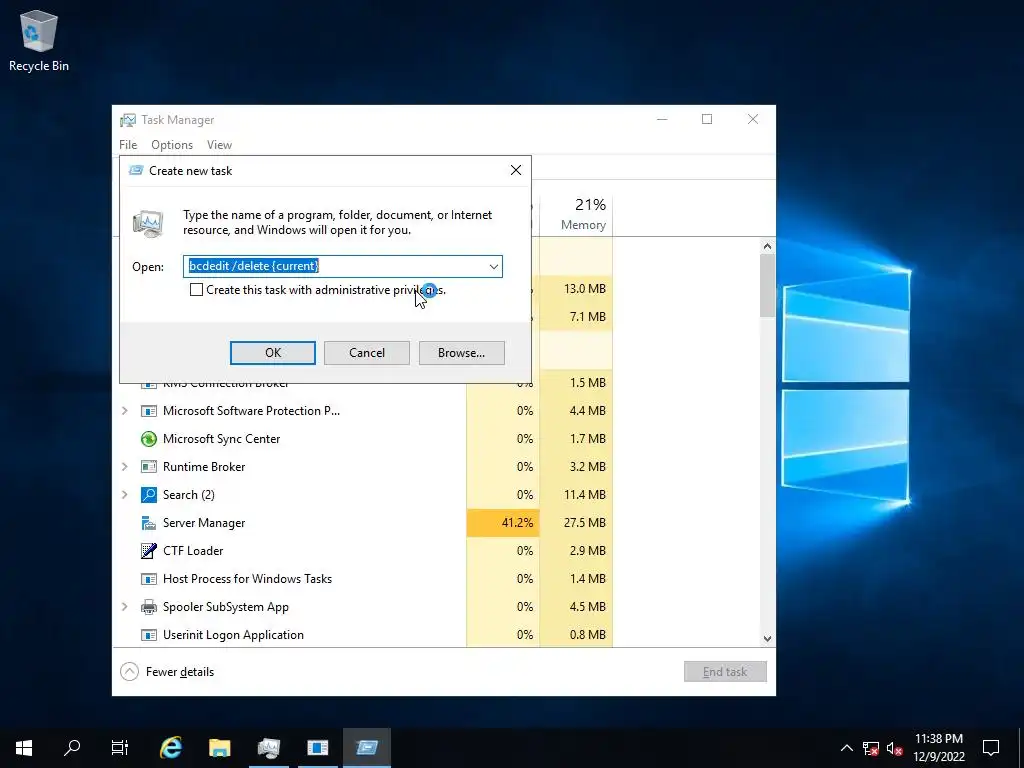The width and height of the screenshot is (1024, 768).
Task: Launch Internet Explorer from the taskbar
Action: coord(171,748)
